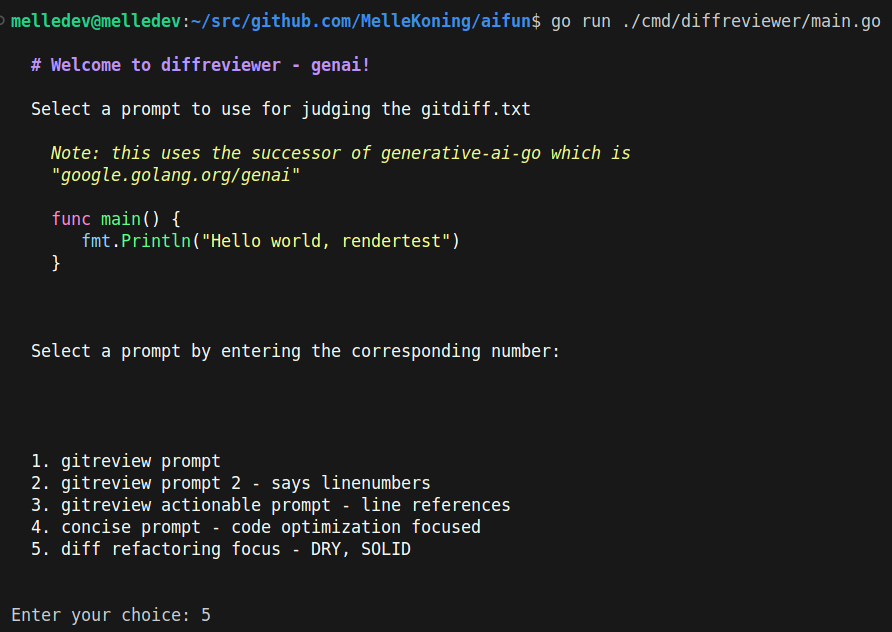This screenshot has height=632, width=892.
Task: Click the terminal prompt circle indicator
Action: [2, 21]
